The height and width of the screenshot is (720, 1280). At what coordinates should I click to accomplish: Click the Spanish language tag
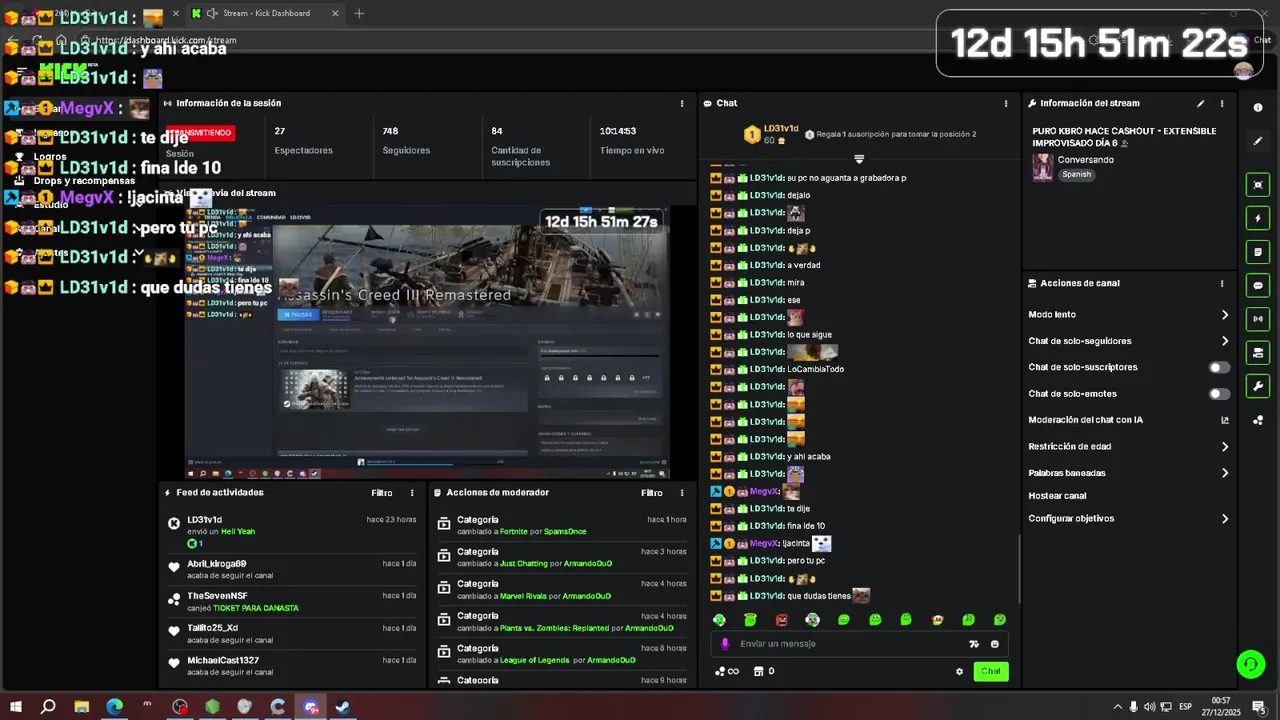[1076, 174]
